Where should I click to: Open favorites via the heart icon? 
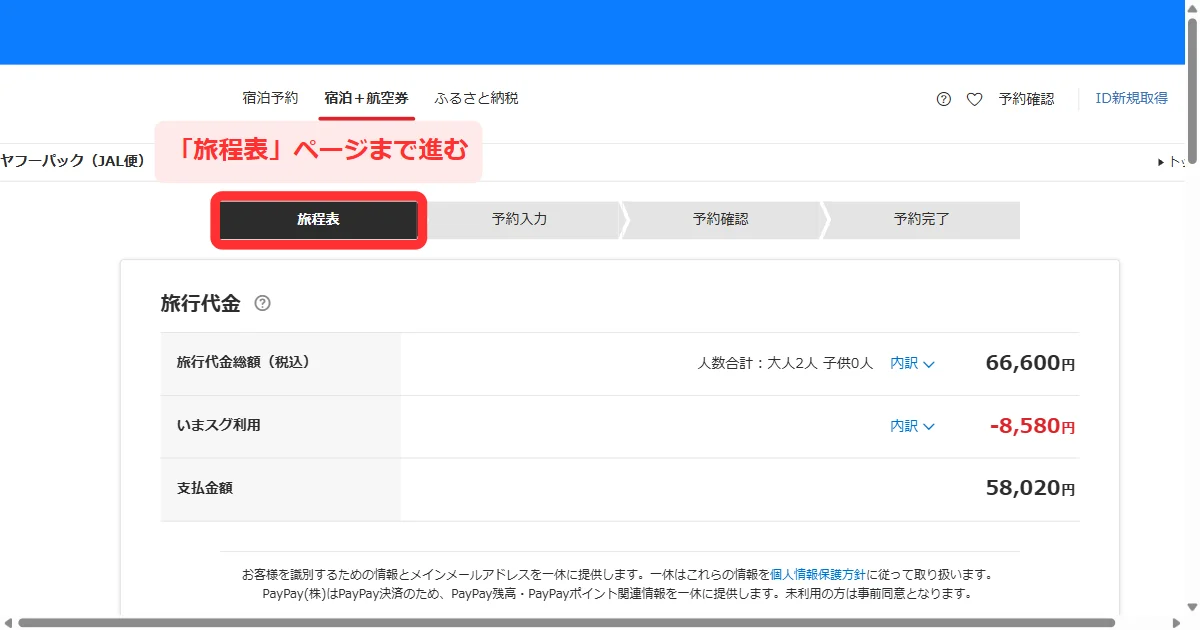974,99
